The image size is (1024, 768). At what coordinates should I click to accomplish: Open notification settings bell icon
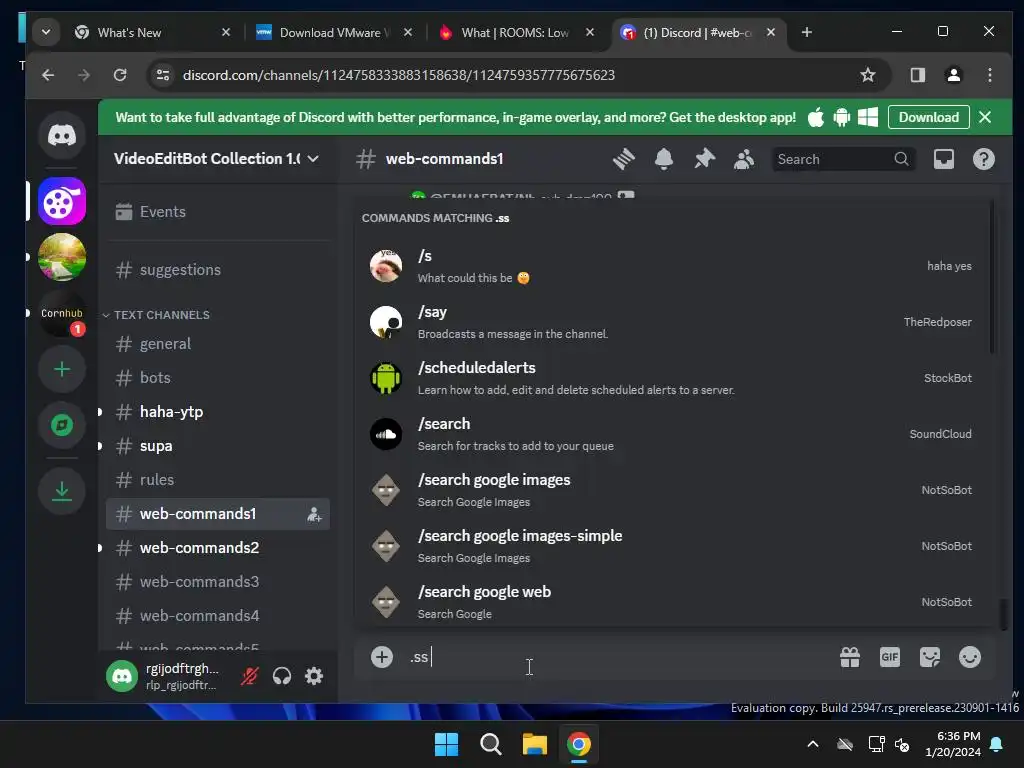click(x=664, y=159)
